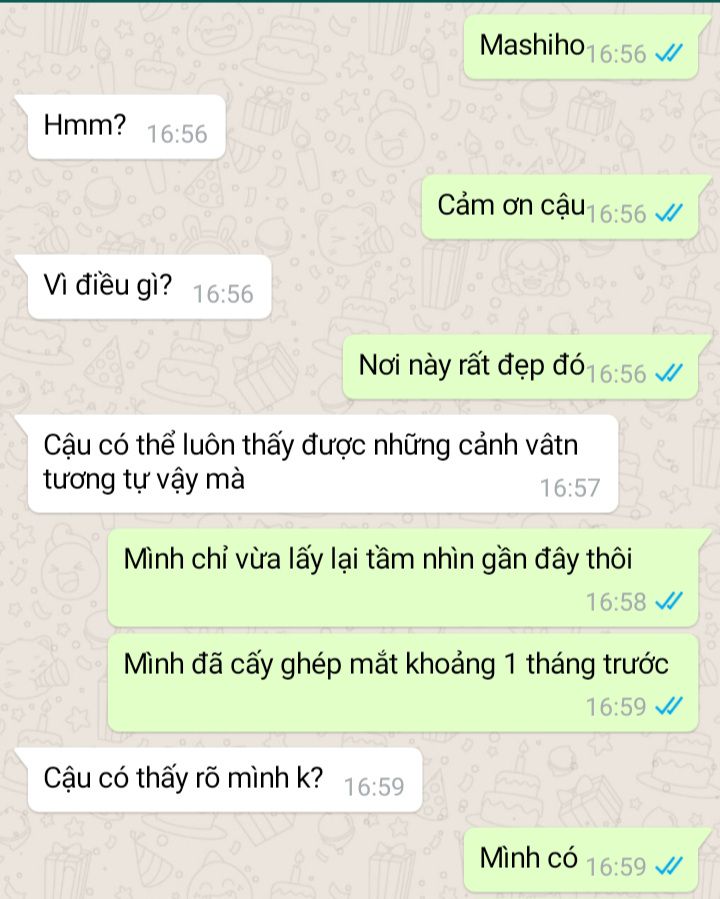
Task: Tap double-check icon on 'Nơi này rất đẹp đó'
Action: tap(669, 373)
